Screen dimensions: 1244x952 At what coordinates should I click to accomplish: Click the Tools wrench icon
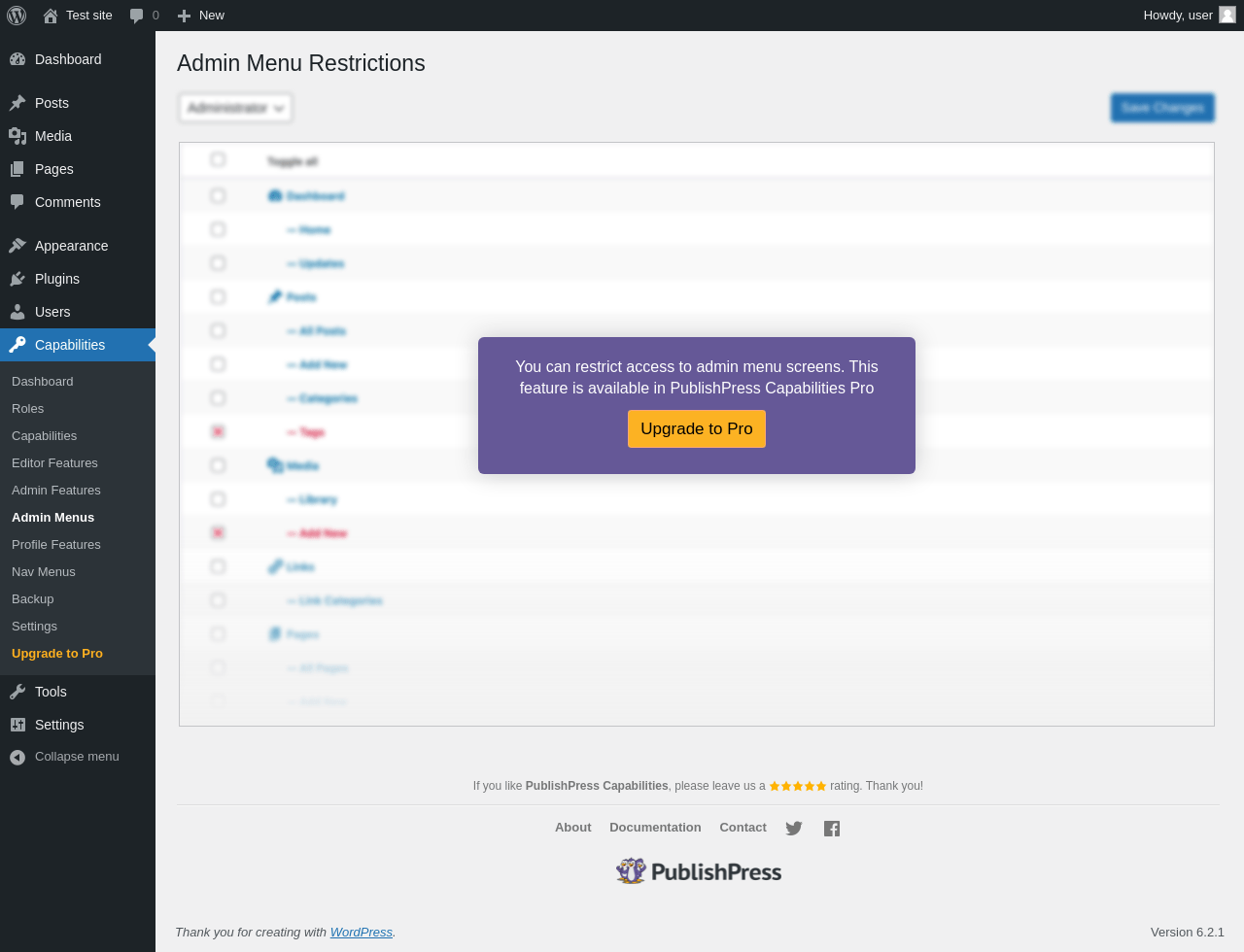pos(17,692)
